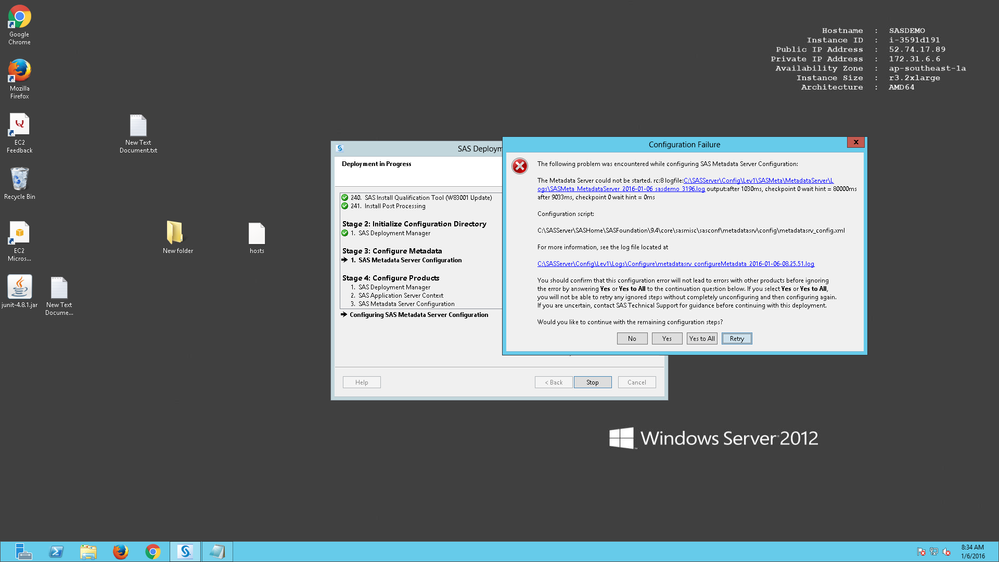The height and width of the screenshot is (562, 999).
Task: Open Mozilla Firefox desktop shortcut
Action: click(19, 78)
